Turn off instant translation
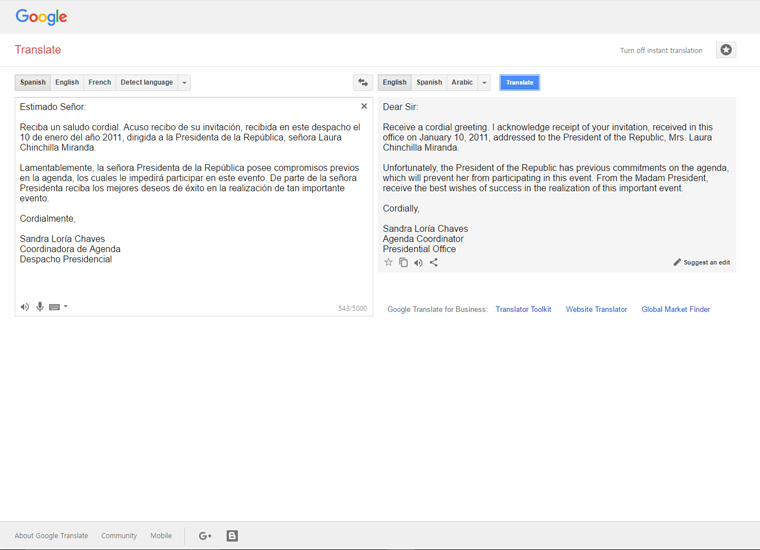The width and height of the screenshot is (760, 550). (661, 50)
